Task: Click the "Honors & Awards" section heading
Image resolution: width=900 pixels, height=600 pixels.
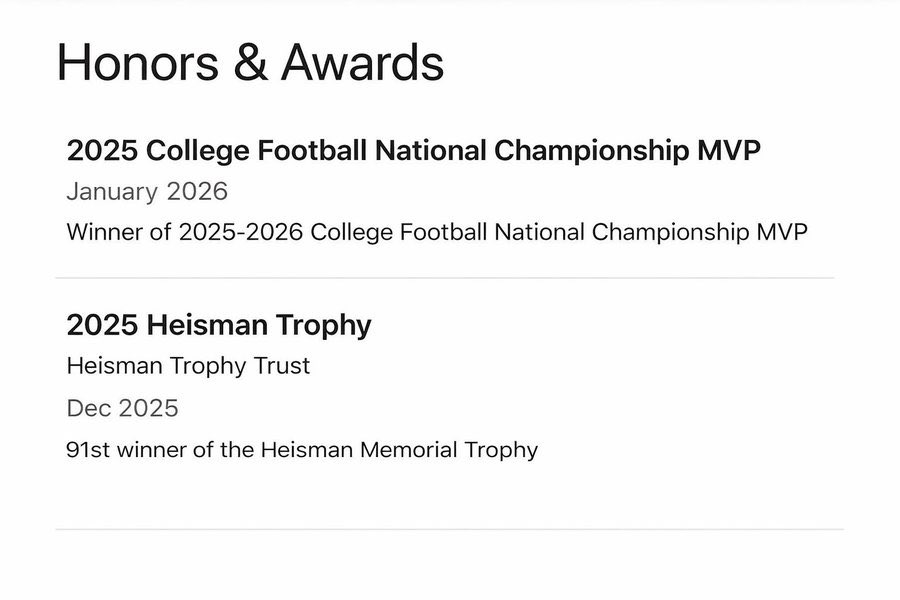Action: tap(250, 63)
